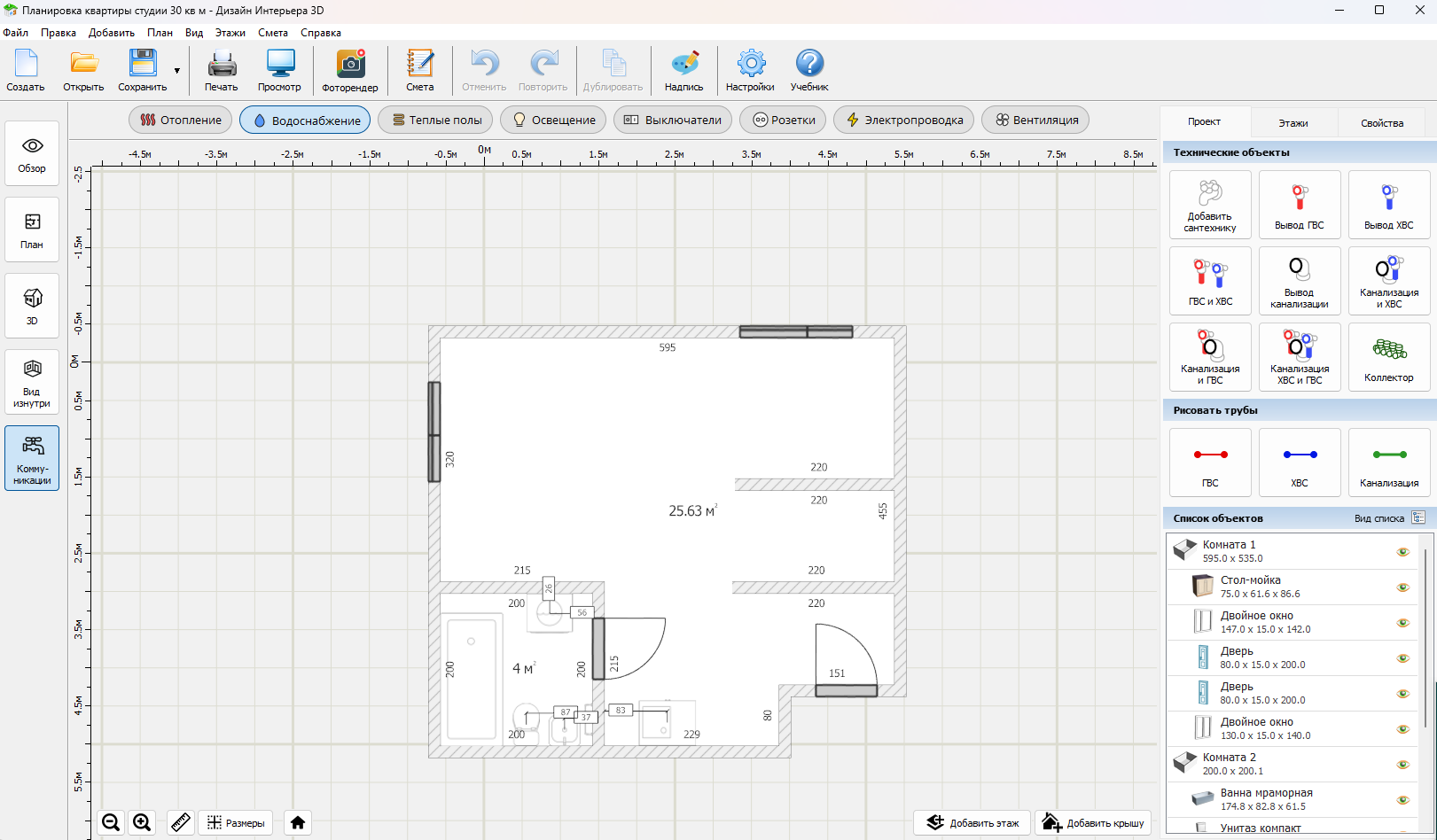Screen dimensions: 1437x840
Task: Click the zoom in magnifier
Action: (x=142, y=822)
